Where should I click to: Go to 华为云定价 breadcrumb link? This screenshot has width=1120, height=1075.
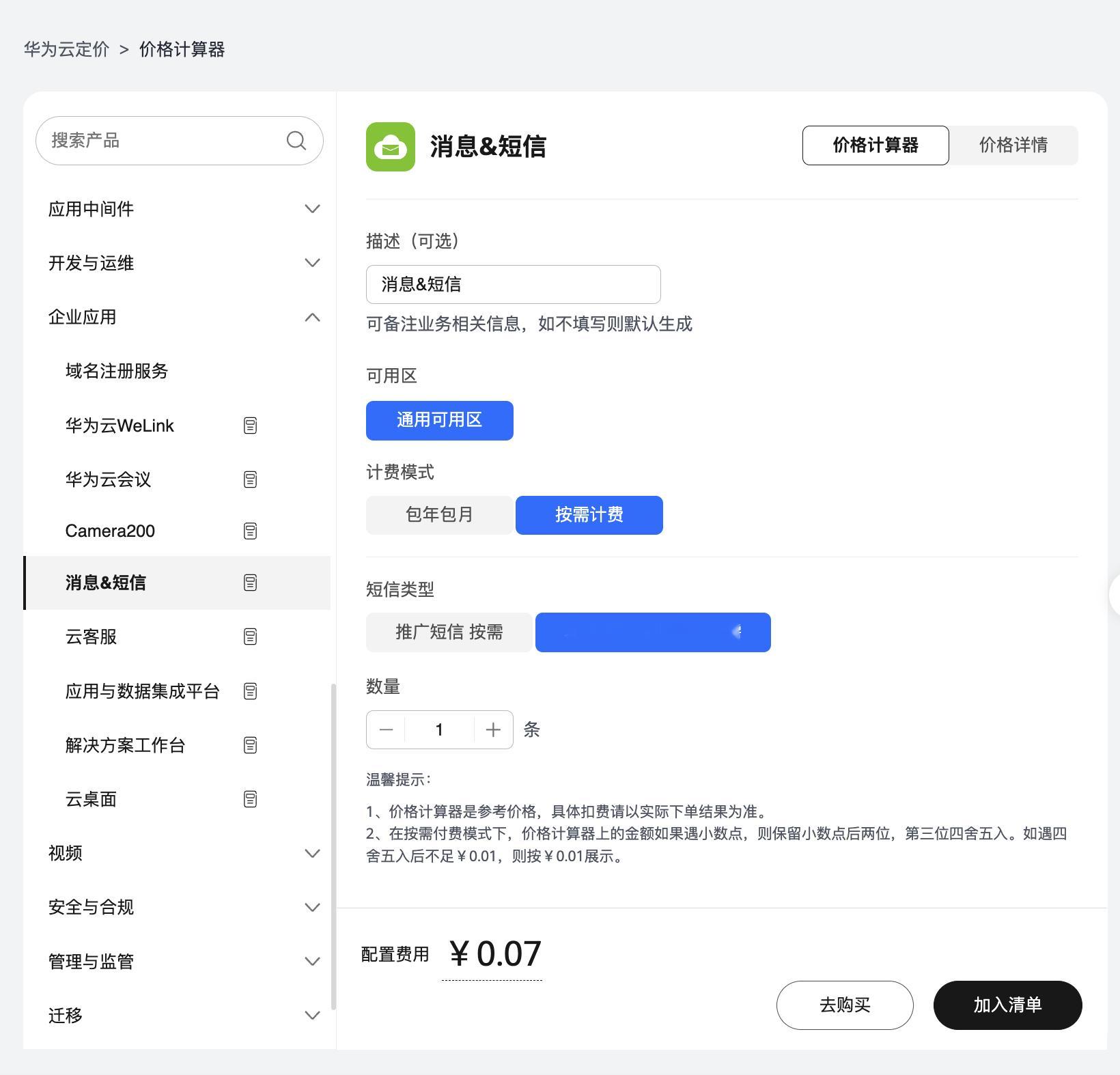coord(66,49)
